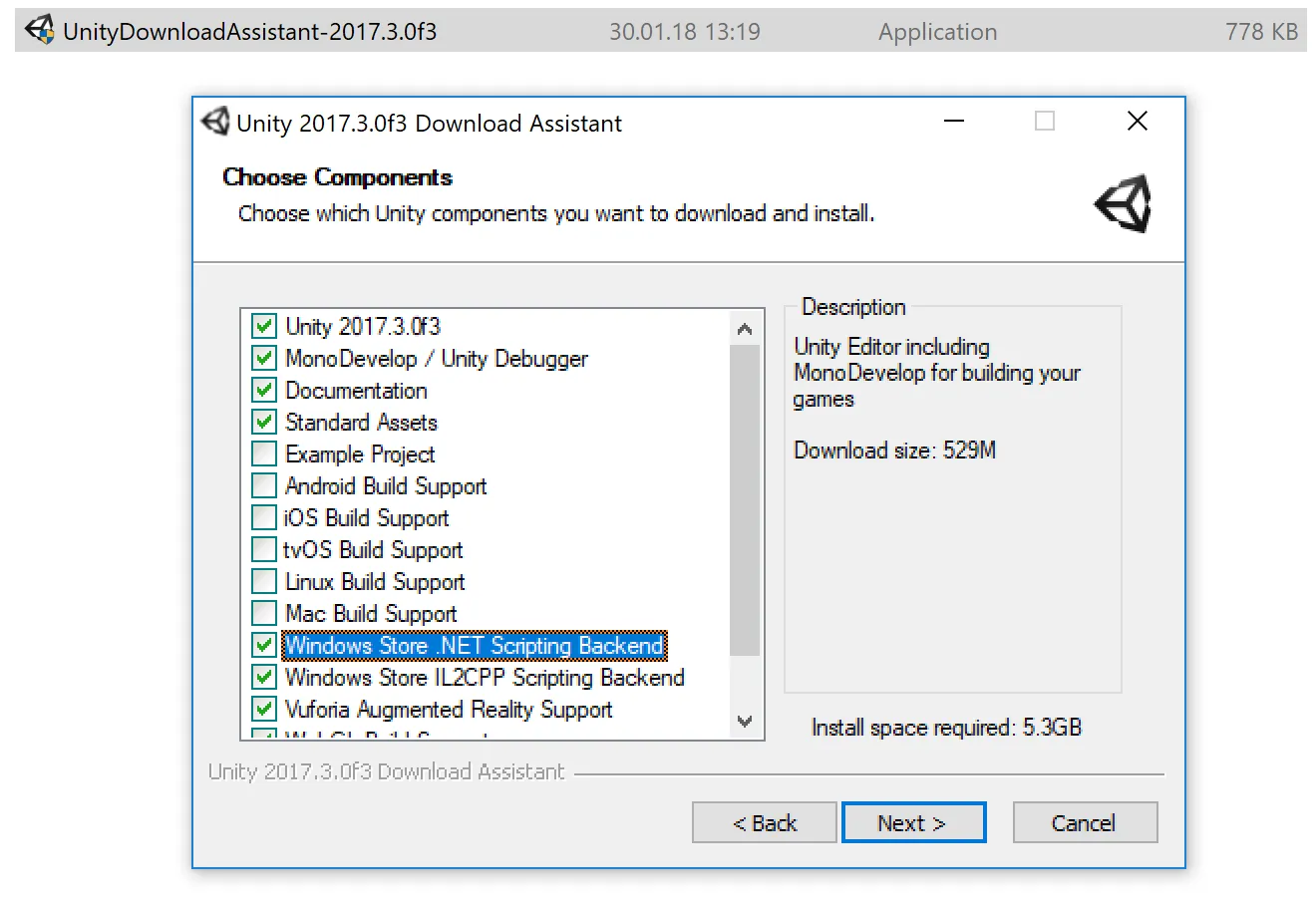Enable Linux Build Support checkbox
Viewport: 1316px width, 907px height.
pos(264,581)
